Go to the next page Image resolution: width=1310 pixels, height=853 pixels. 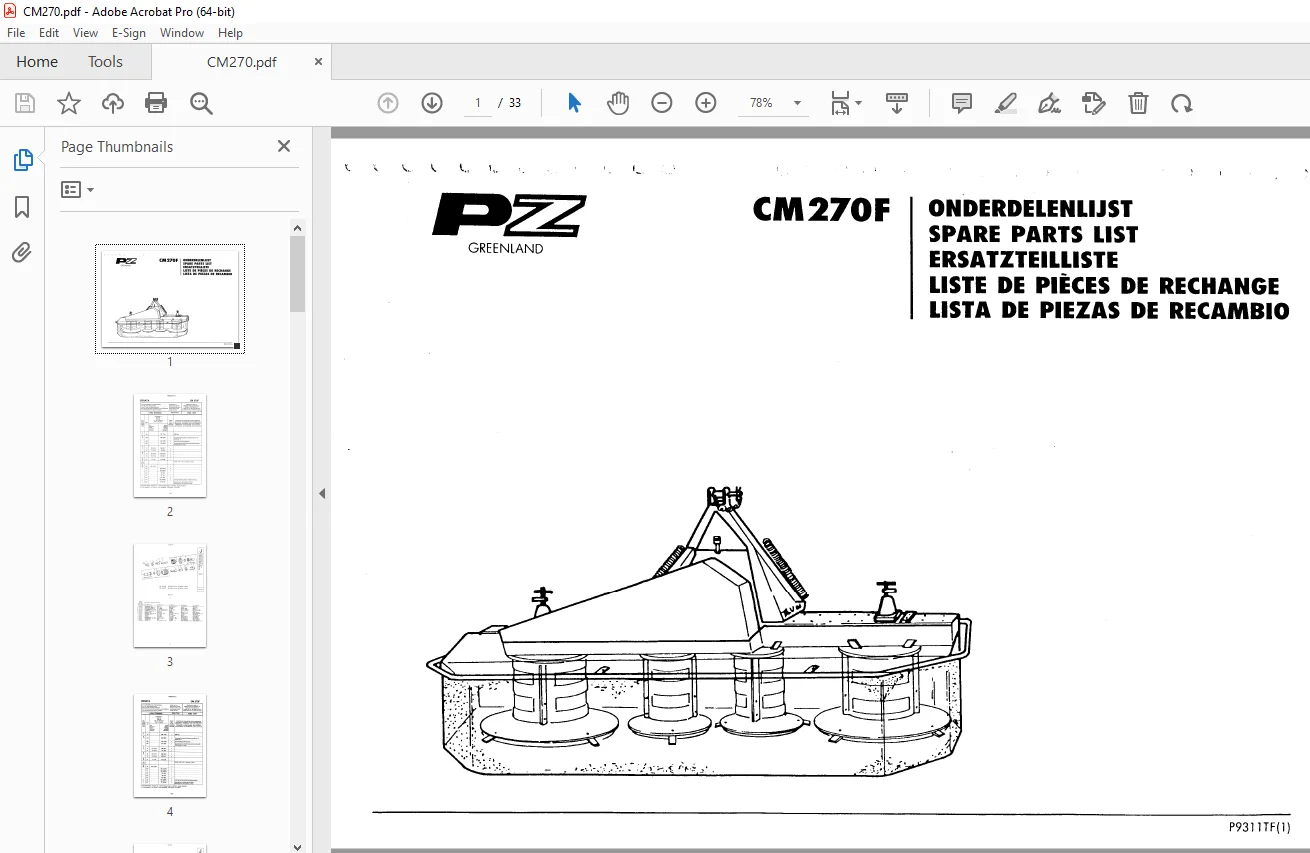tap(432, 103)
